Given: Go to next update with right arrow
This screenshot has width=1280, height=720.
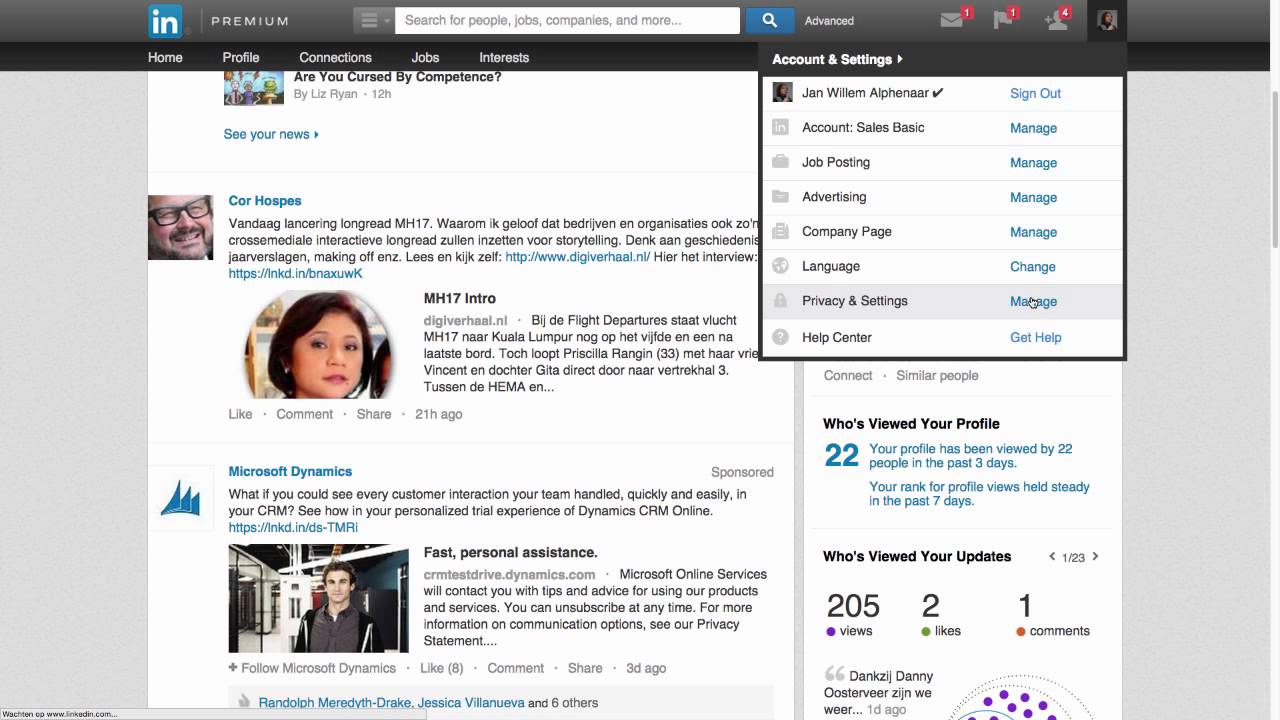Looking at the screenshot, I should (x=1095, y=556).
